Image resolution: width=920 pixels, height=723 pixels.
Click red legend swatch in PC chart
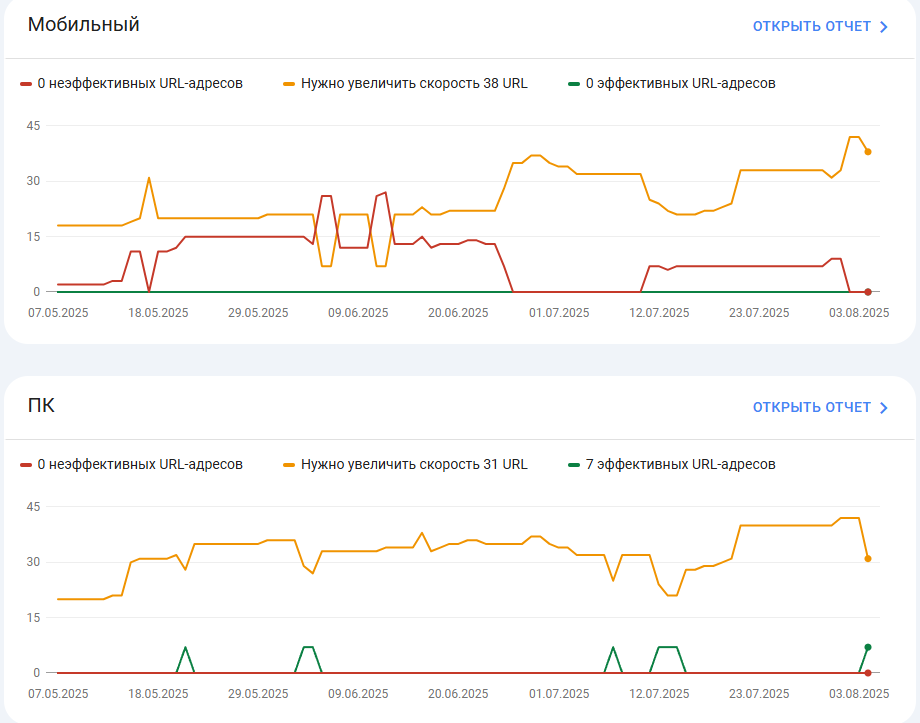pos(26,465)
